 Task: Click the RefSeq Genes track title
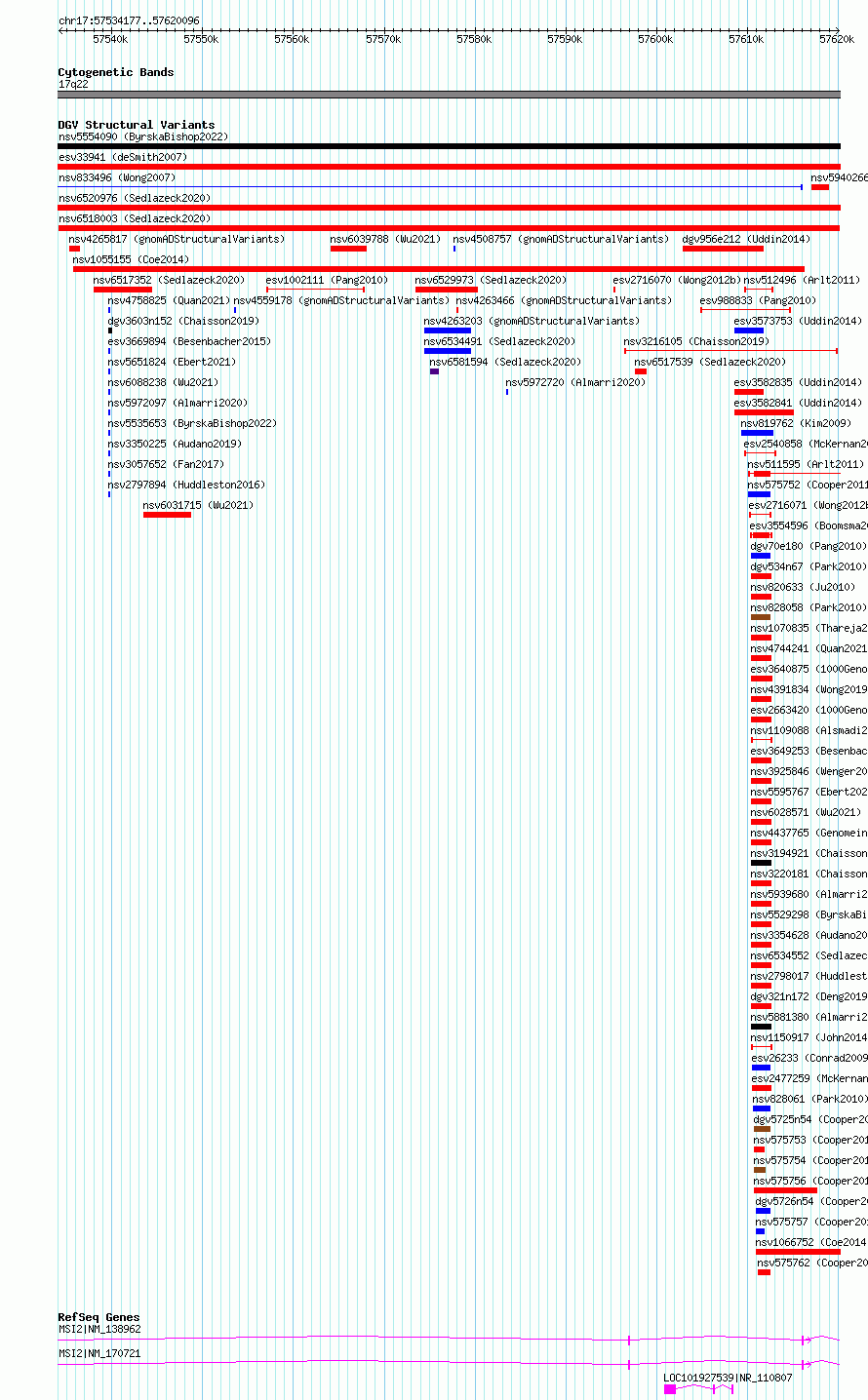click(x=99, y=1317)
